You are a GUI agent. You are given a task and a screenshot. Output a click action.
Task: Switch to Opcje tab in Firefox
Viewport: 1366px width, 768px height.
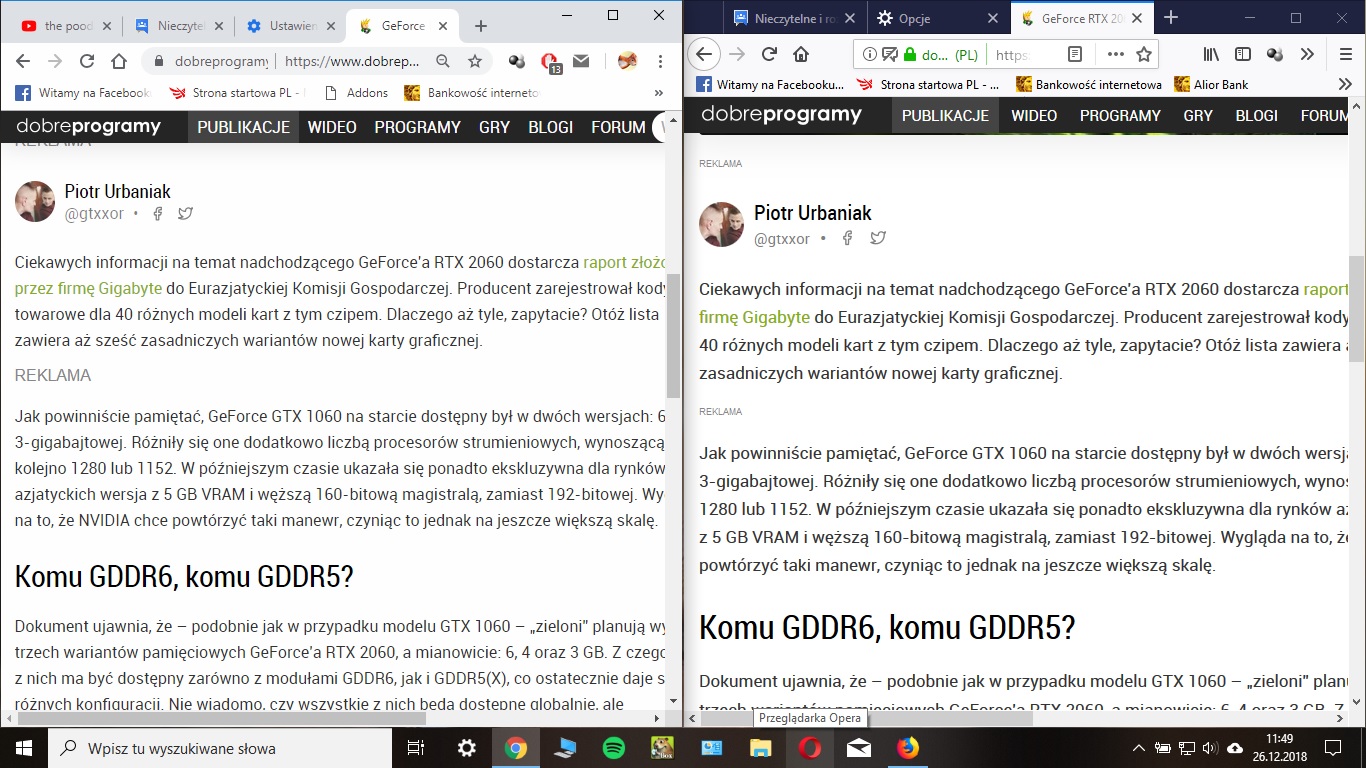pyautogui.click(x=938, y=18)
